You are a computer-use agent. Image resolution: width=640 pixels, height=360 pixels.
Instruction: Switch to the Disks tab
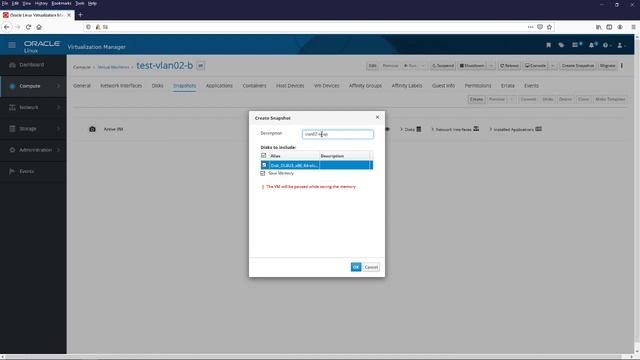pyautogui.click(x=158, y=86)
